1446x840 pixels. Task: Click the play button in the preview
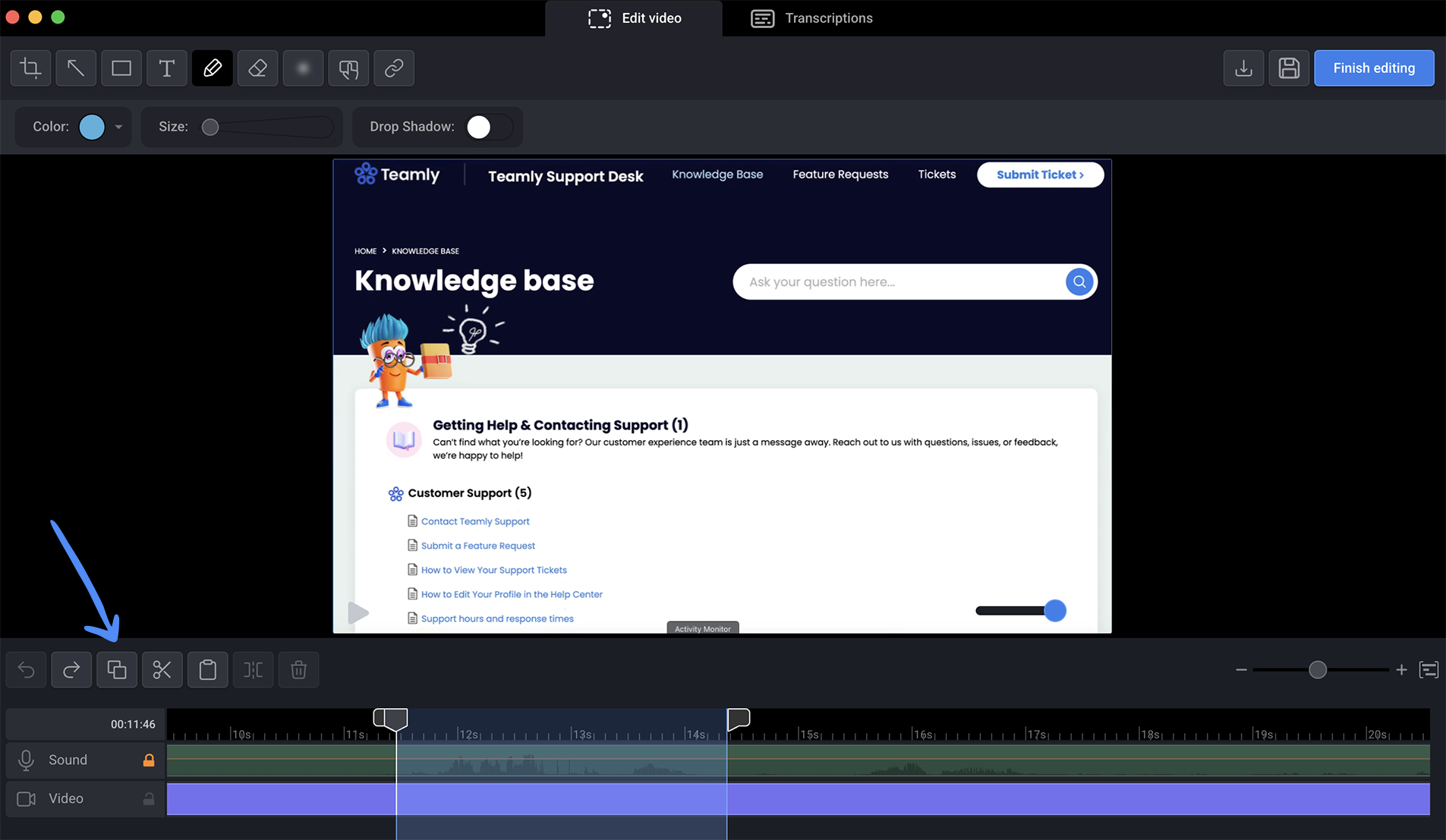click(x=358, y=612)
